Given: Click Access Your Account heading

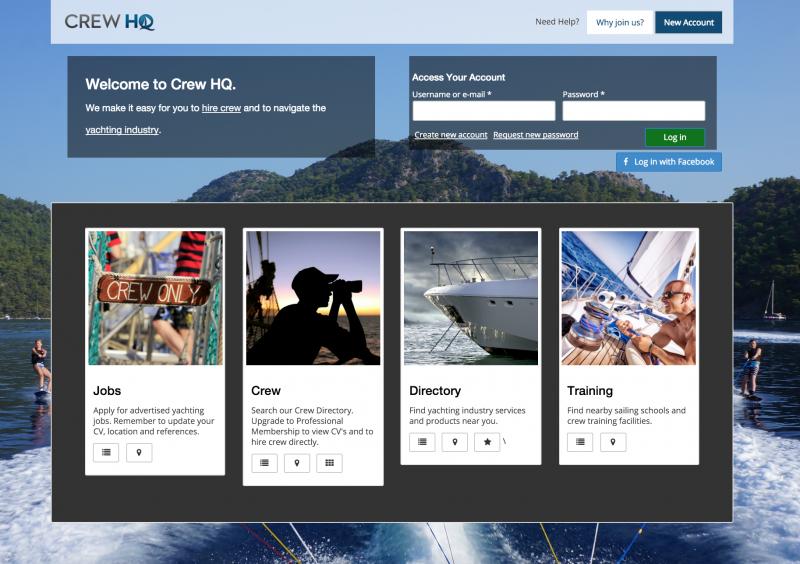Looking at the screenshot, I should 459,78.
